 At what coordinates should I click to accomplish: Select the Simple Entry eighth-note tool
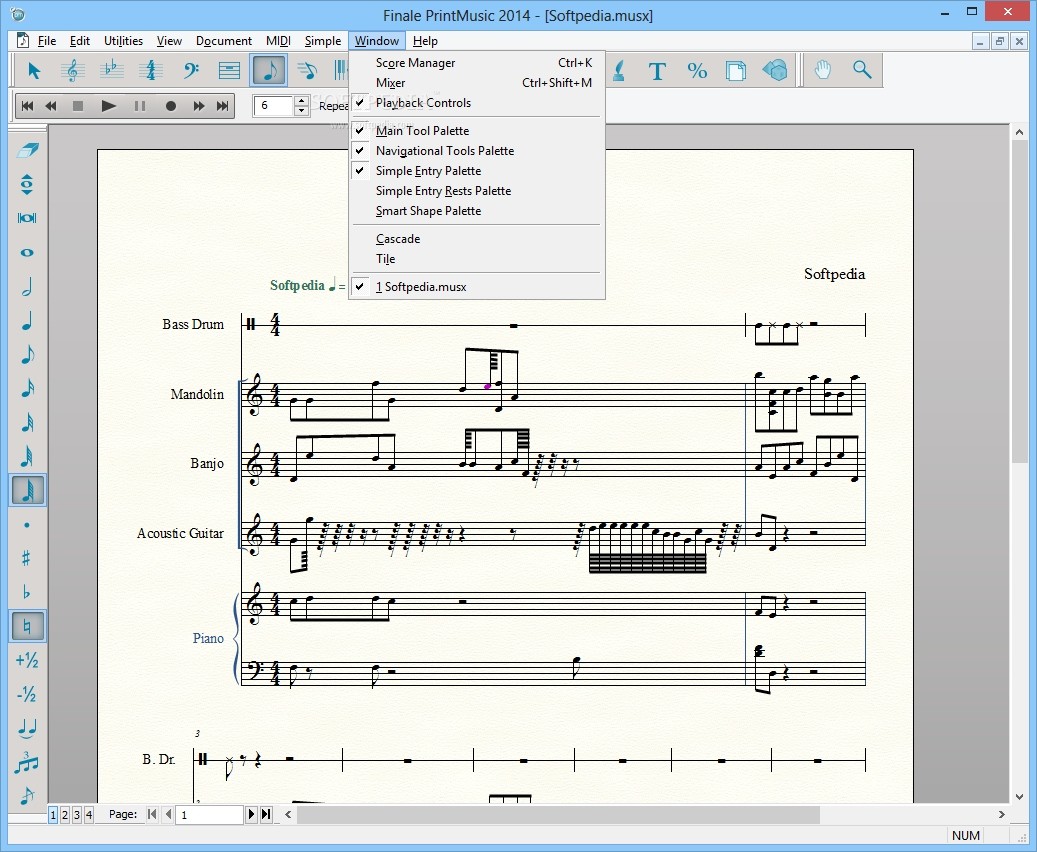pos(269,70)
